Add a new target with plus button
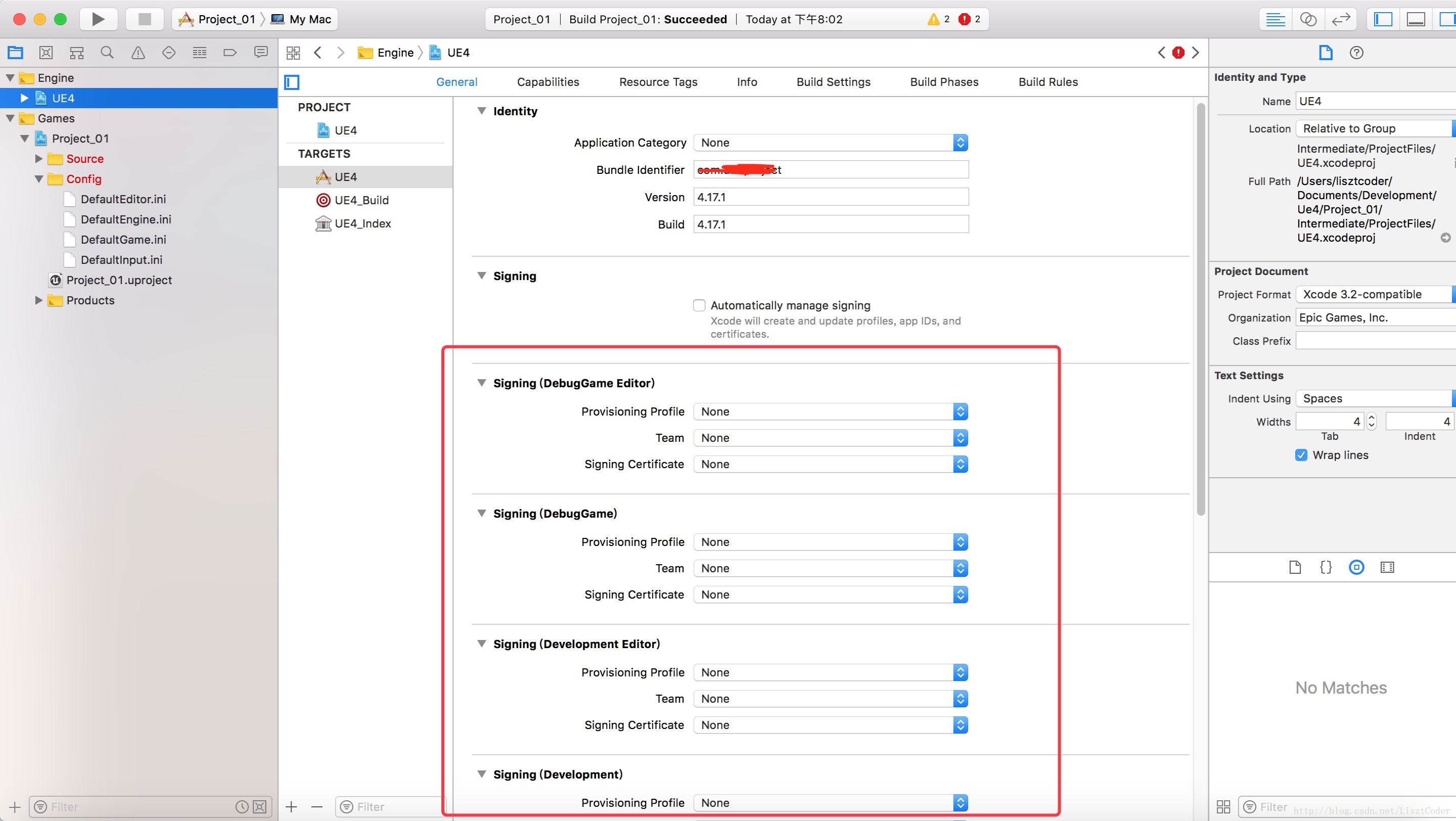Screen dimensions: 1456x821 click(x=291, y=807)
